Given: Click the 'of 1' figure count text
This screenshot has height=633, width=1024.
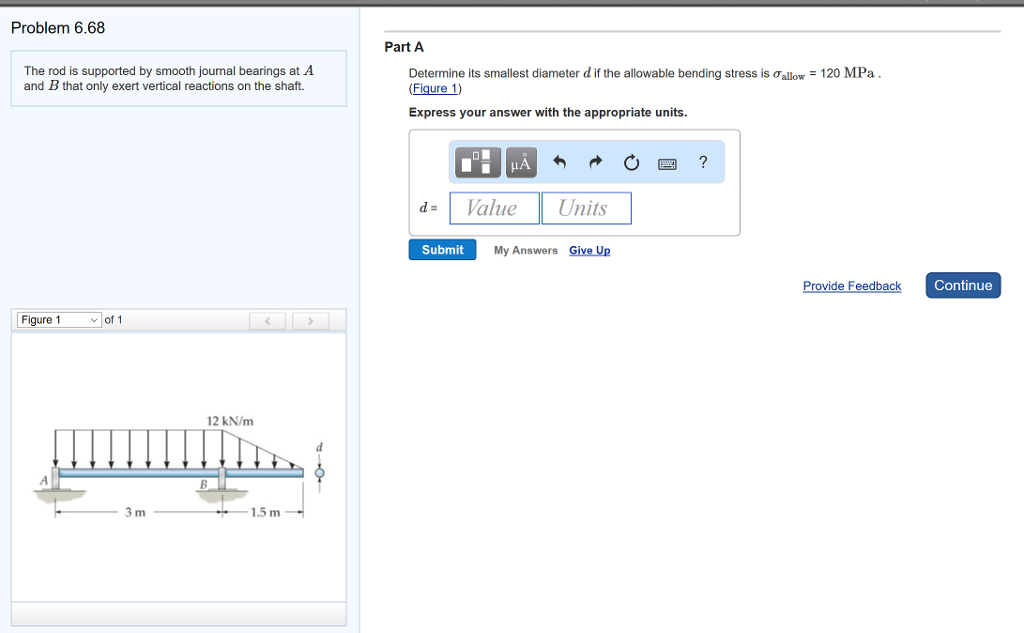Looking at the screenshot, I should [113, 319].
